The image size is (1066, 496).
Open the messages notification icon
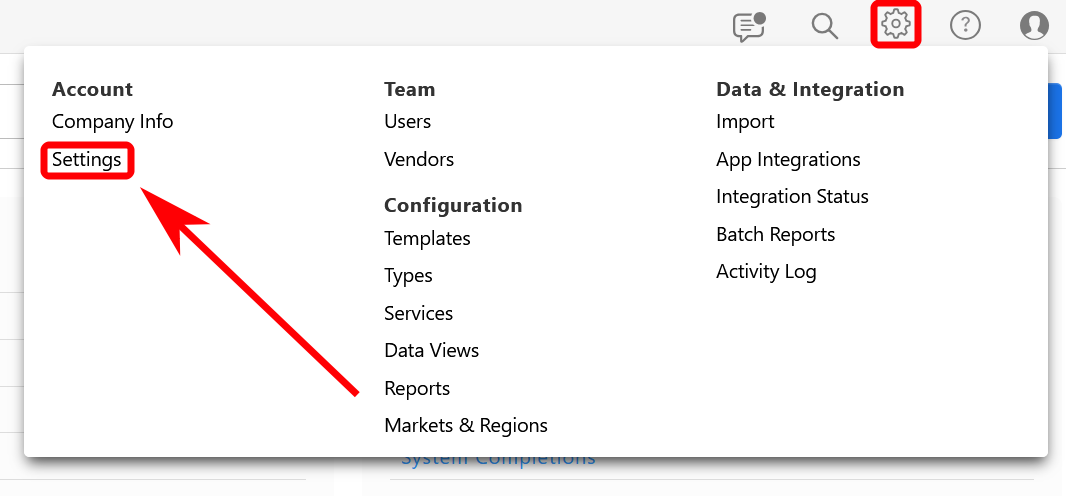pos(748,26)
